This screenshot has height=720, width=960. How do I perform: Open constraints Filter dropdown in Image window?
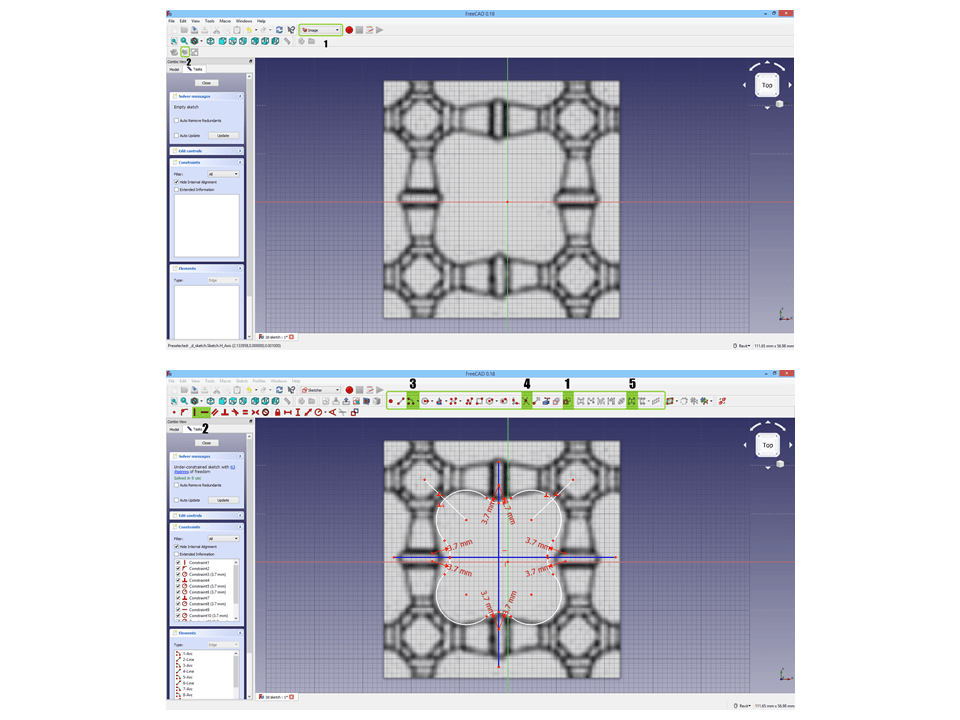(x=223, y=174)
